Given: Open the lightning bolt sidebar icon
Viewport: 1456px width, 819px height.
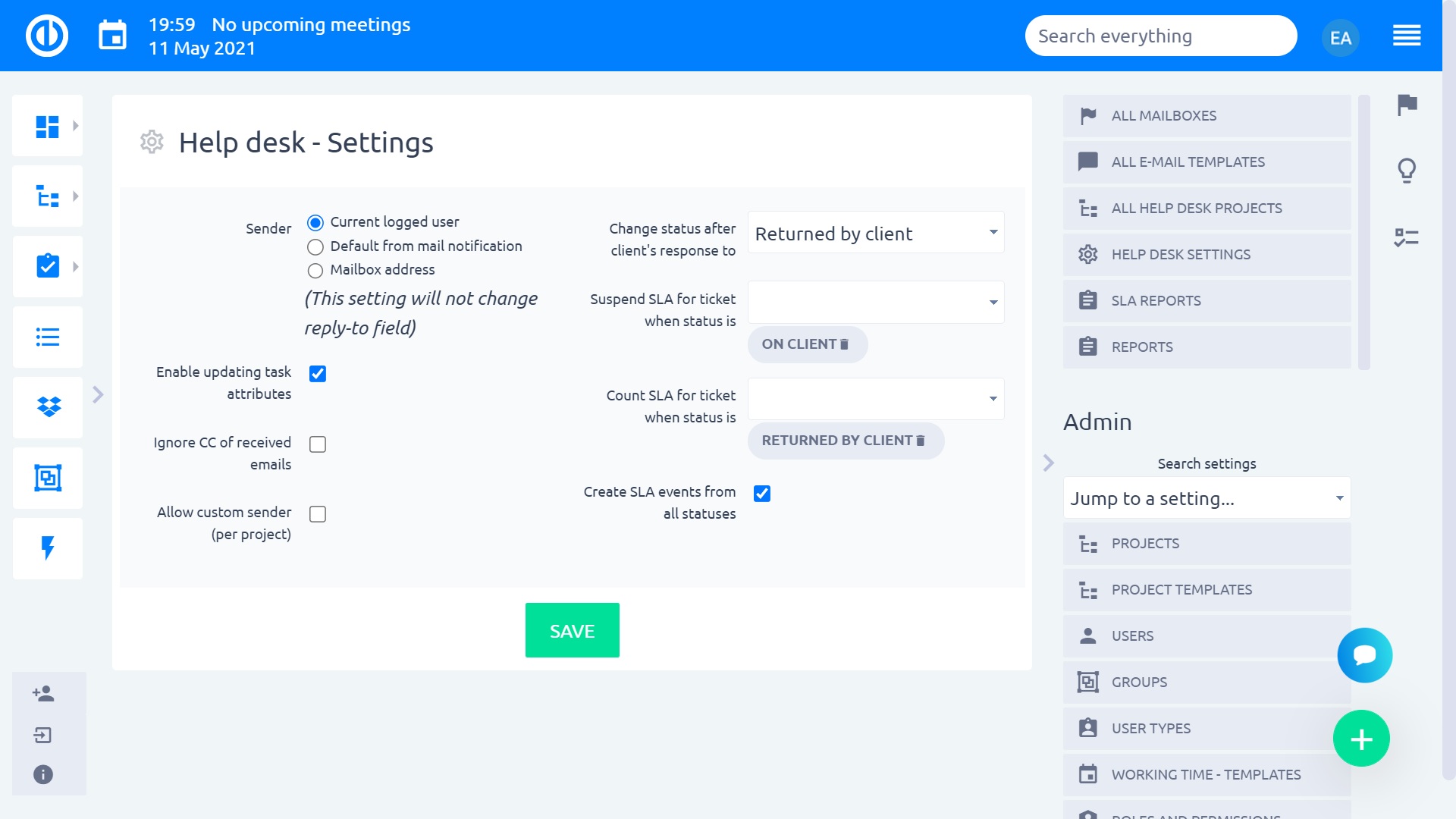Looking at the screenshot, I should pyautogui.click(x=48, y=548).
